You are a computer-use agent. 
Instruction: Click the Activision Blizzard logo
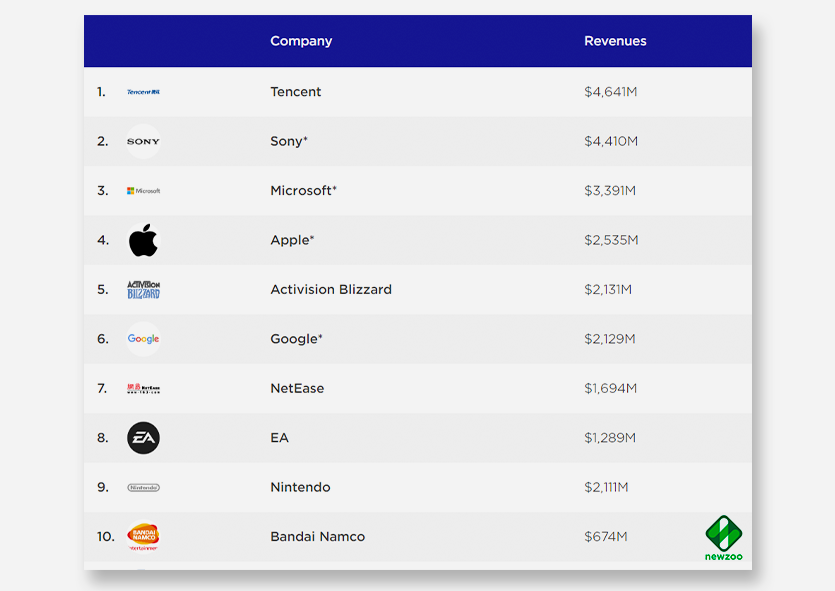click(143, 290)
